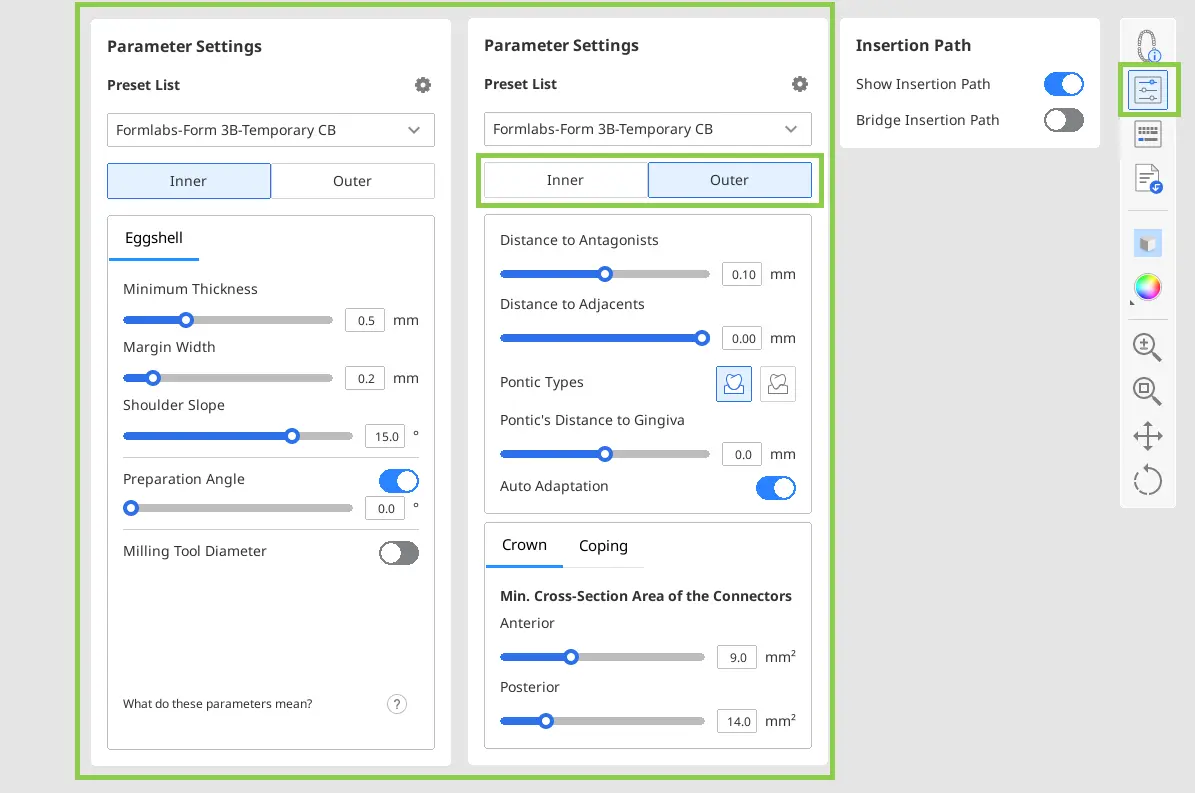This screenshot has width=1195, height=793.
Task: Click the 'Pontic Types' label
Action: coord(542,382)
